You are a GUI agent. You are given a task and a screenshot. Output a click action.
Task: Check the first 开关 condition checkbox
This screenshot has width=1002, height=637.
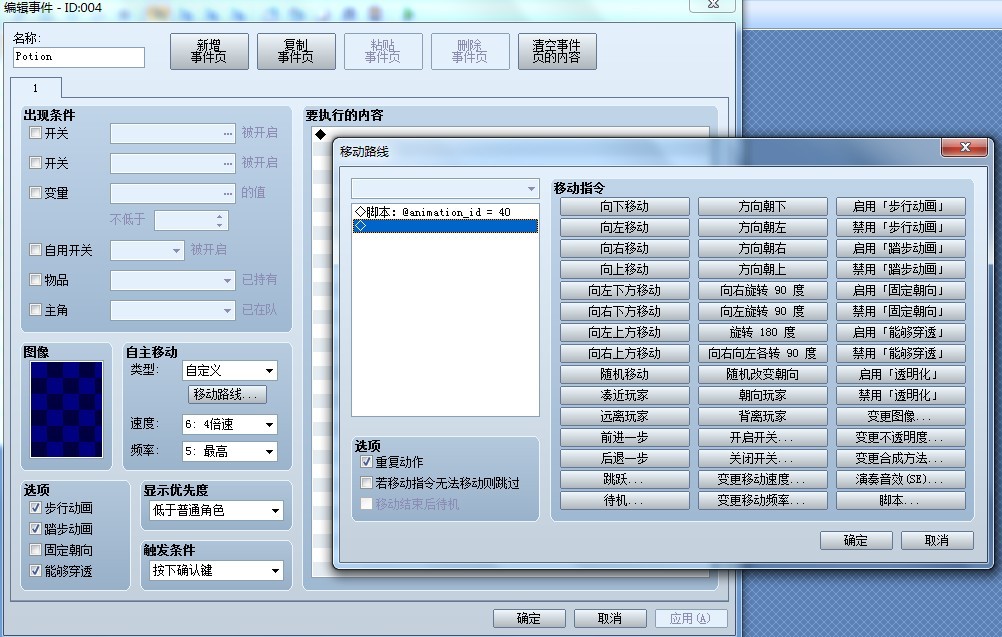[36, 133]
